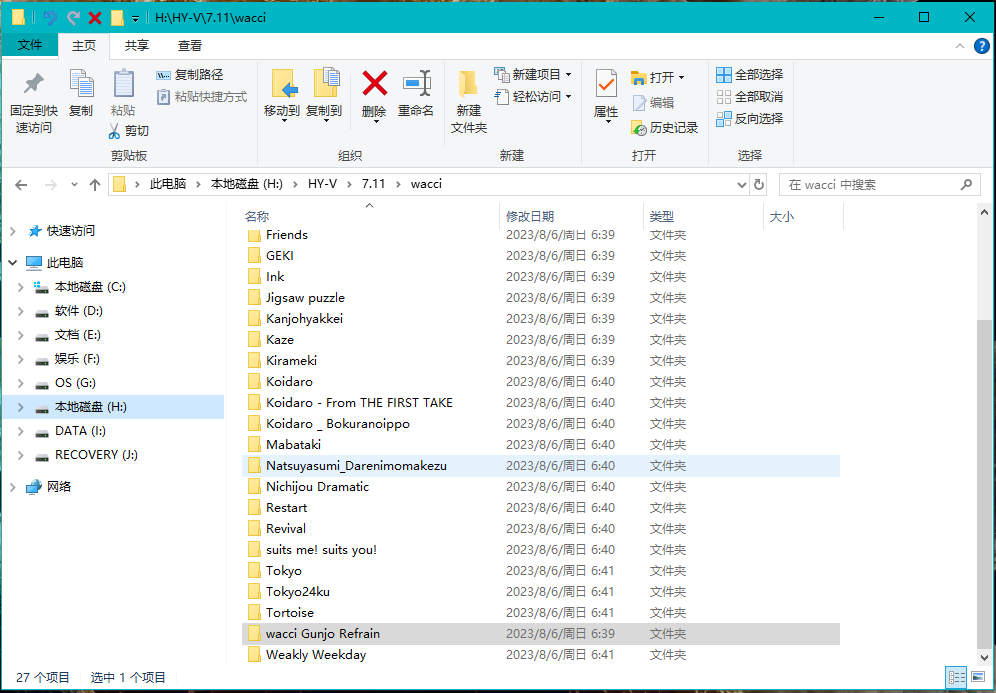The width and height of the screenshot is (996, 693).
Task: Refresh the wacci folder view
Action: coord(758,184)
